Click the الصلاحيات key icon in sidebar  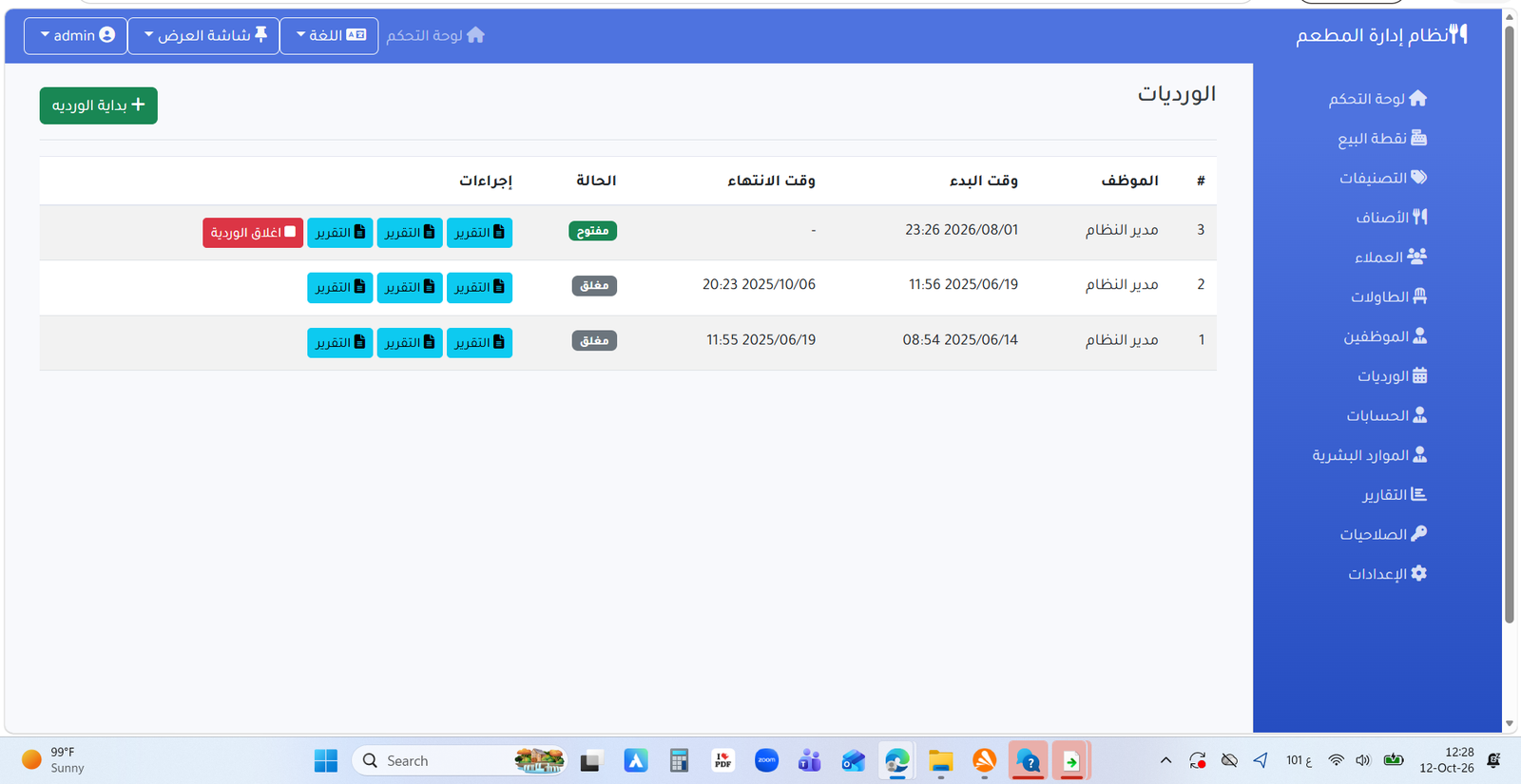tap(1418, 534)
